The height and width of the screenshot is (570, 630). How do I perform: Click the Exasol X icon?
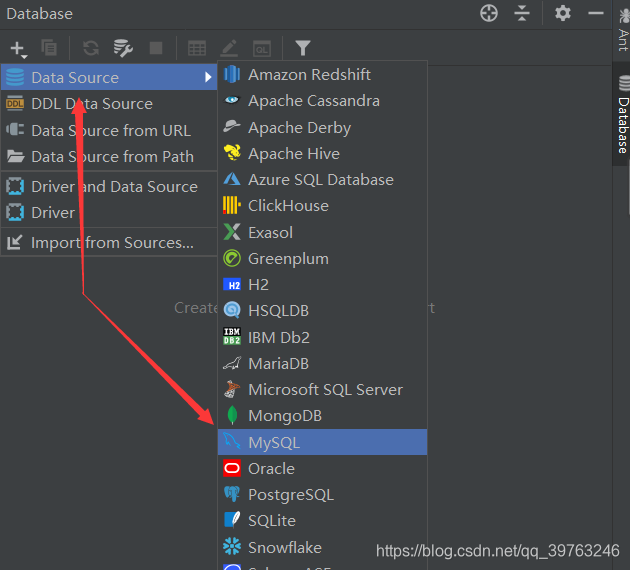coord(232,232)
